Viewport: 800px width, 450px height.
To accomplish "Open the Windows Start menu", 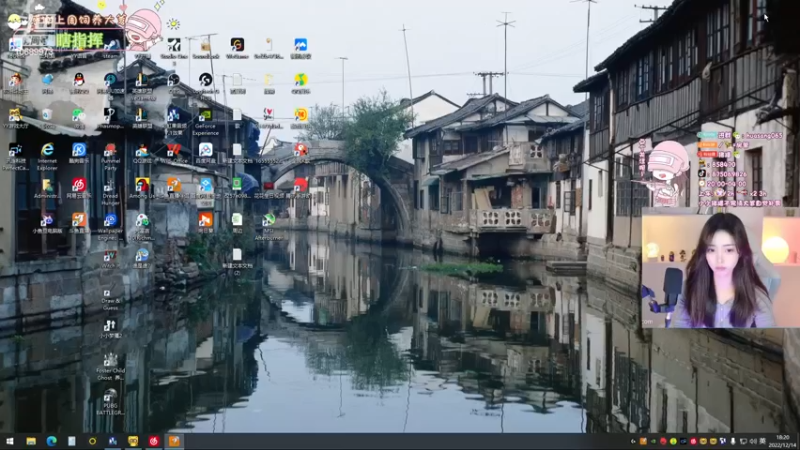I will tap(10, 441).
